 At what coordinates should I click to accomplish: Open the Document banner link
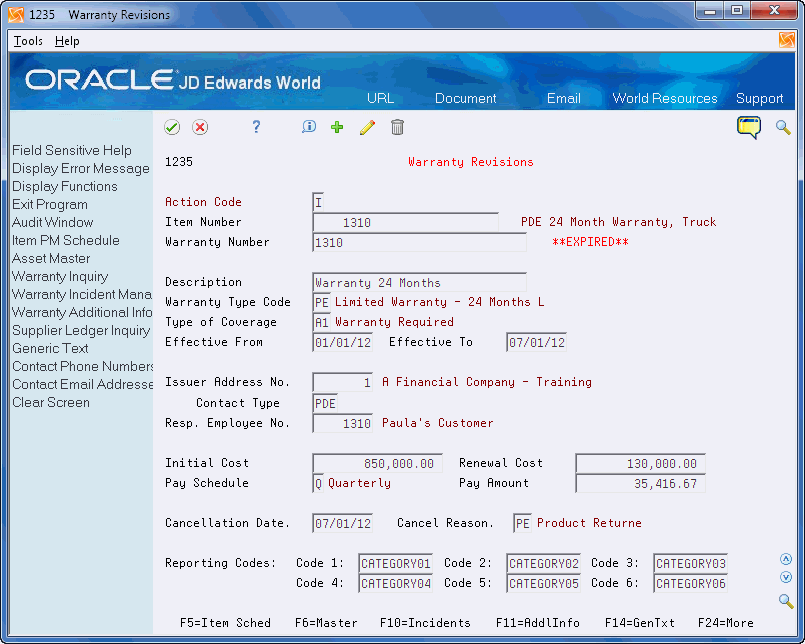click(466, 98)
